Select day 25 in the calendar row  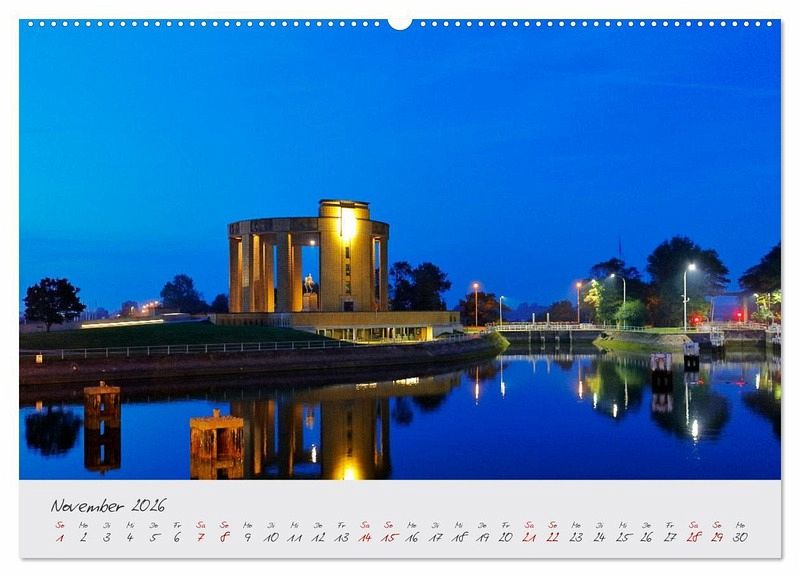pos(623,537)
